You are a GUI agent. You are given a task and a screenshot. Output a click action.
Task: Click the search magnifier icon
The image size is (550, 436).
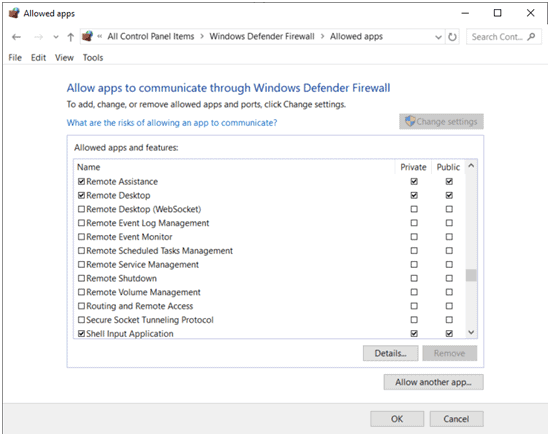coord(531,36)
